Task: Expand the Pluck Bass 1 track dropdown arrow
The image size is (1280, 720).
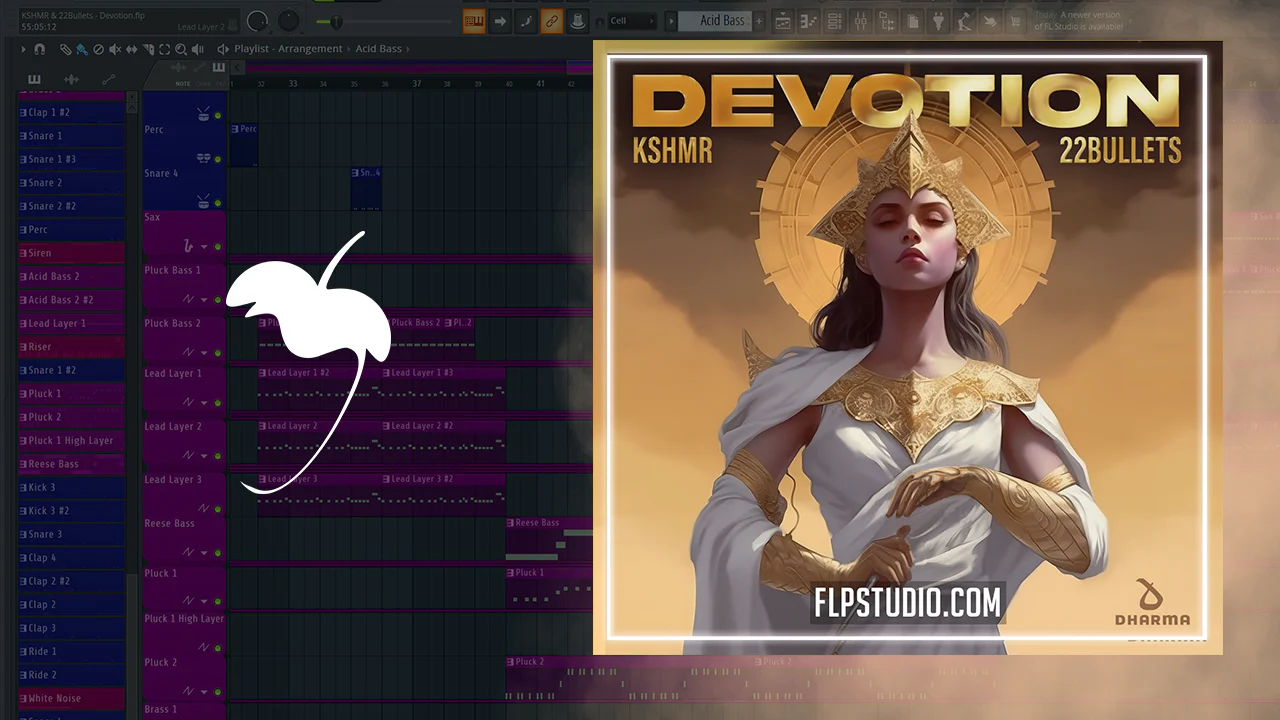Action: (205, 300)
